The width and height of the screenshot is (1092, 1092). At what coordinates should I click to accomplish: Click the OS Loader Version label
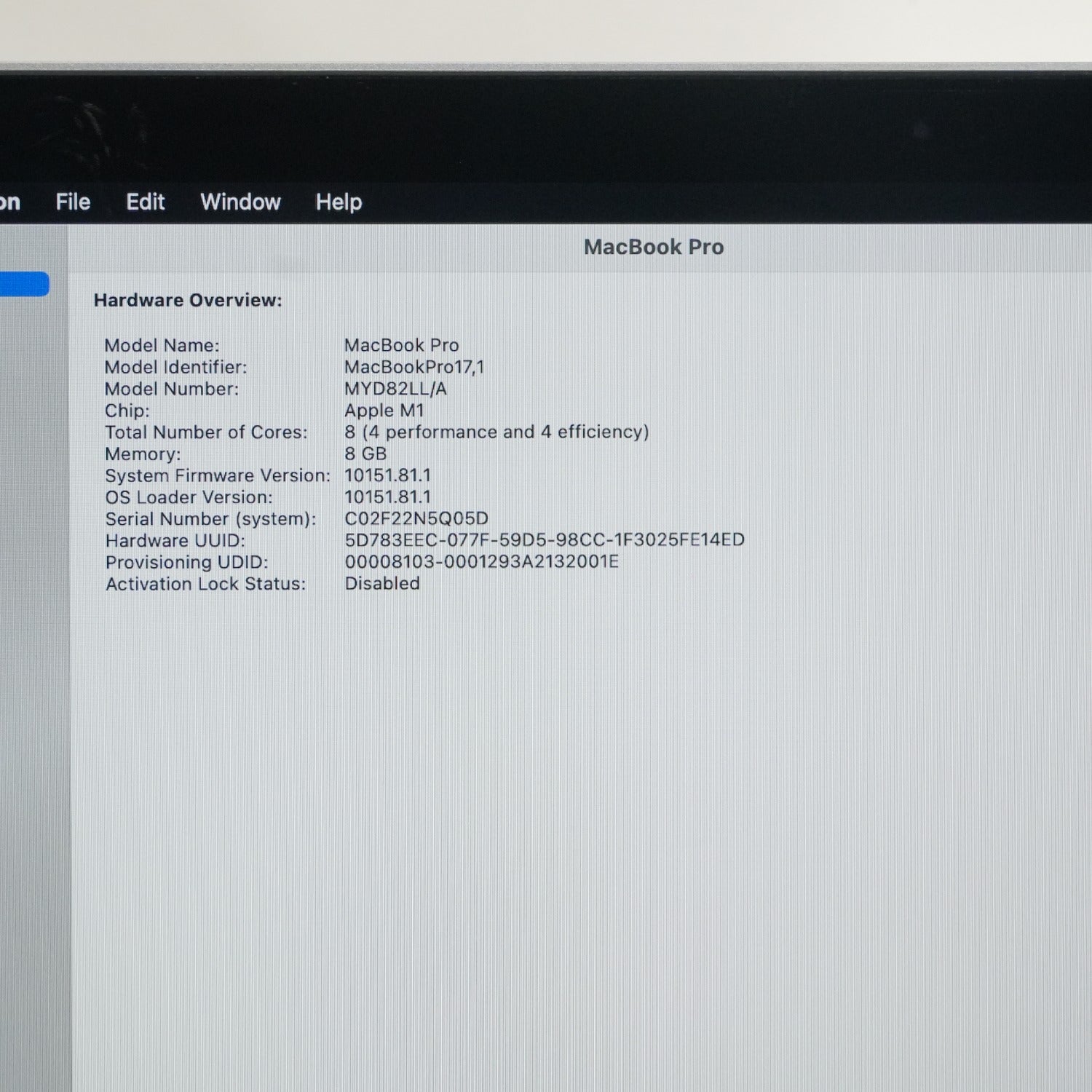(189, 497)
